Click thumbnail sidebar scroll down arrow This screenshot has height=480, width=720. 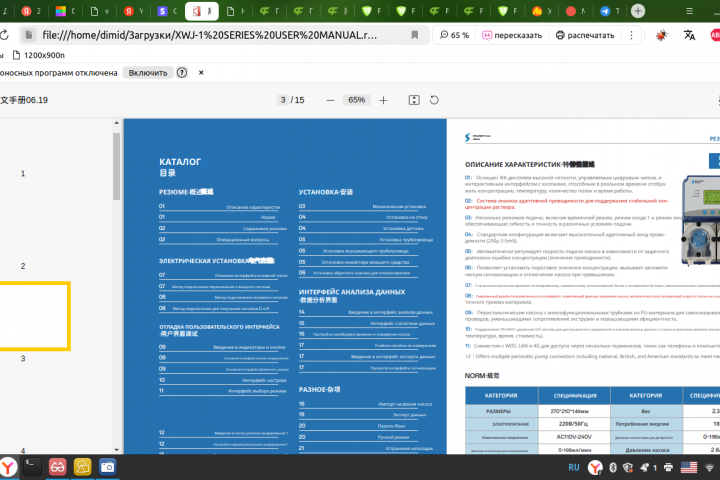point(116,450)
